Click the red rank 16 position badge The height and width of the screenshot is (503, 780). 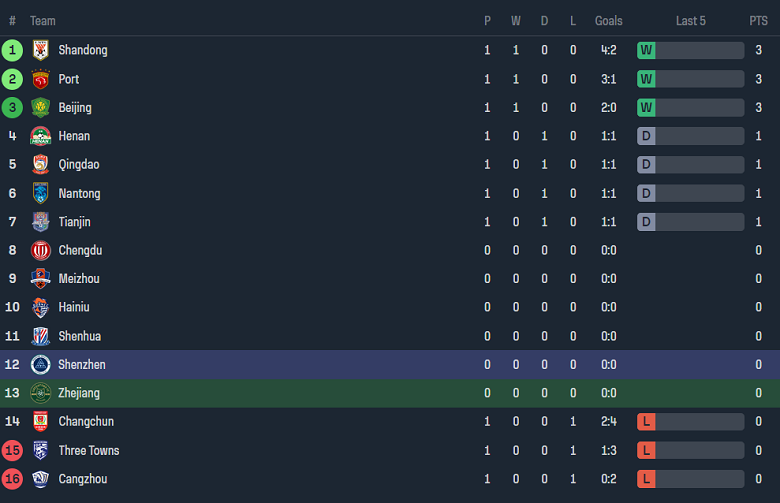coord(13,479)
